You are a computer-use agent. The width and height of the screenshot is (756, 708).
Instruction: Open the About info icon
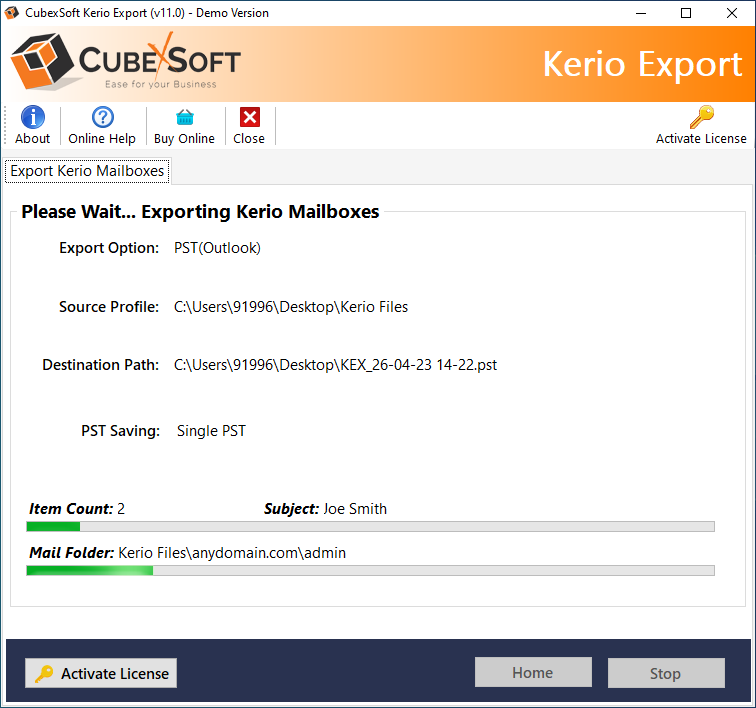(x=33, y=117)
